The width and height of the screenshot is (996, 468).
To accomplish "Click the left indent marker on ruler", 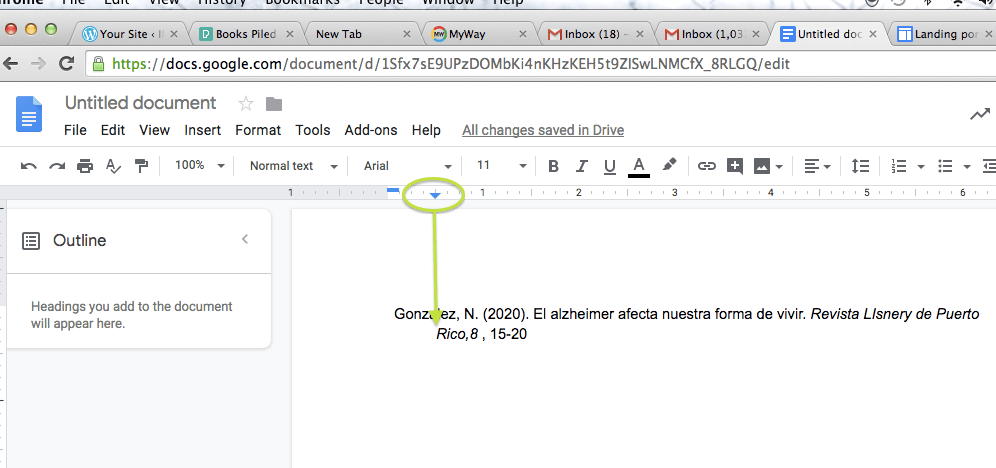I will pyautogui.click(x=435, y=194).
